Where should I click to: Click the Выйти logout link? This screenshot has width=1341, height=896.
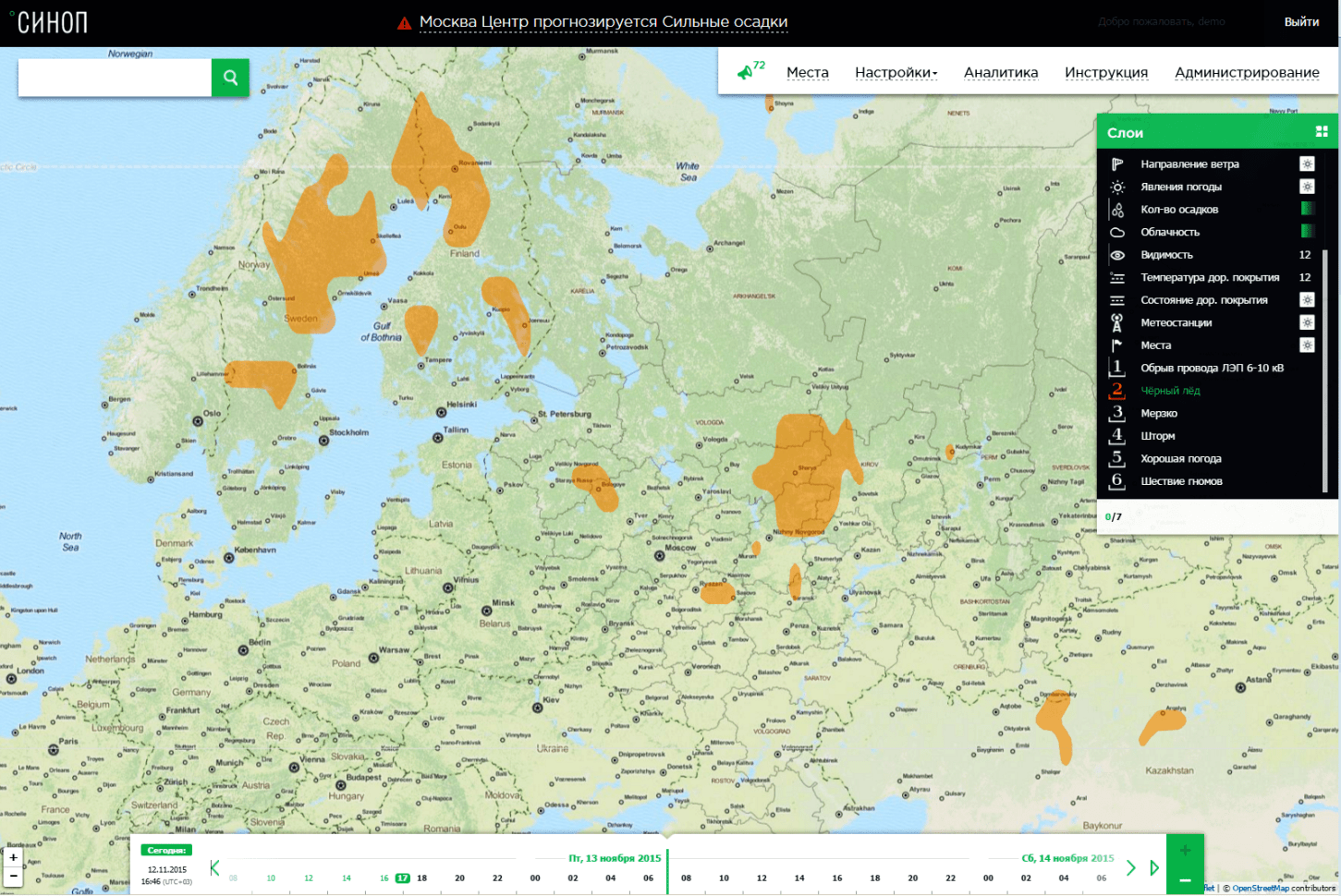[1301, 22]
